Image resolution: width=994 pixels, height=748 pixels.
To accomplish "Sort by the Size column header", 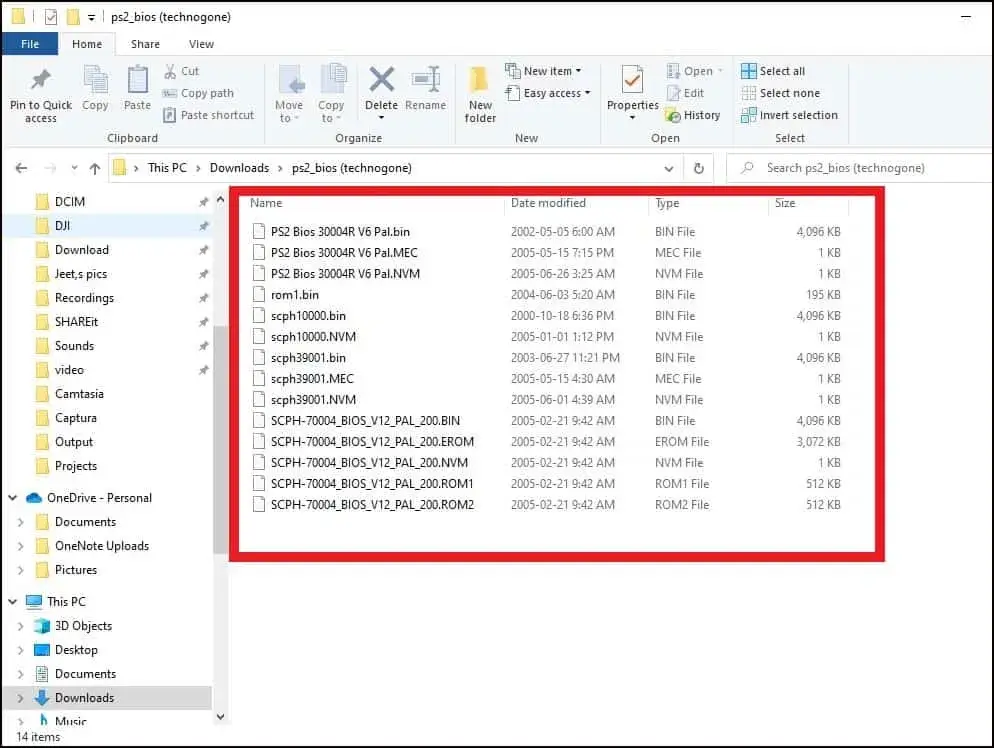I will (x=785, y=203).
